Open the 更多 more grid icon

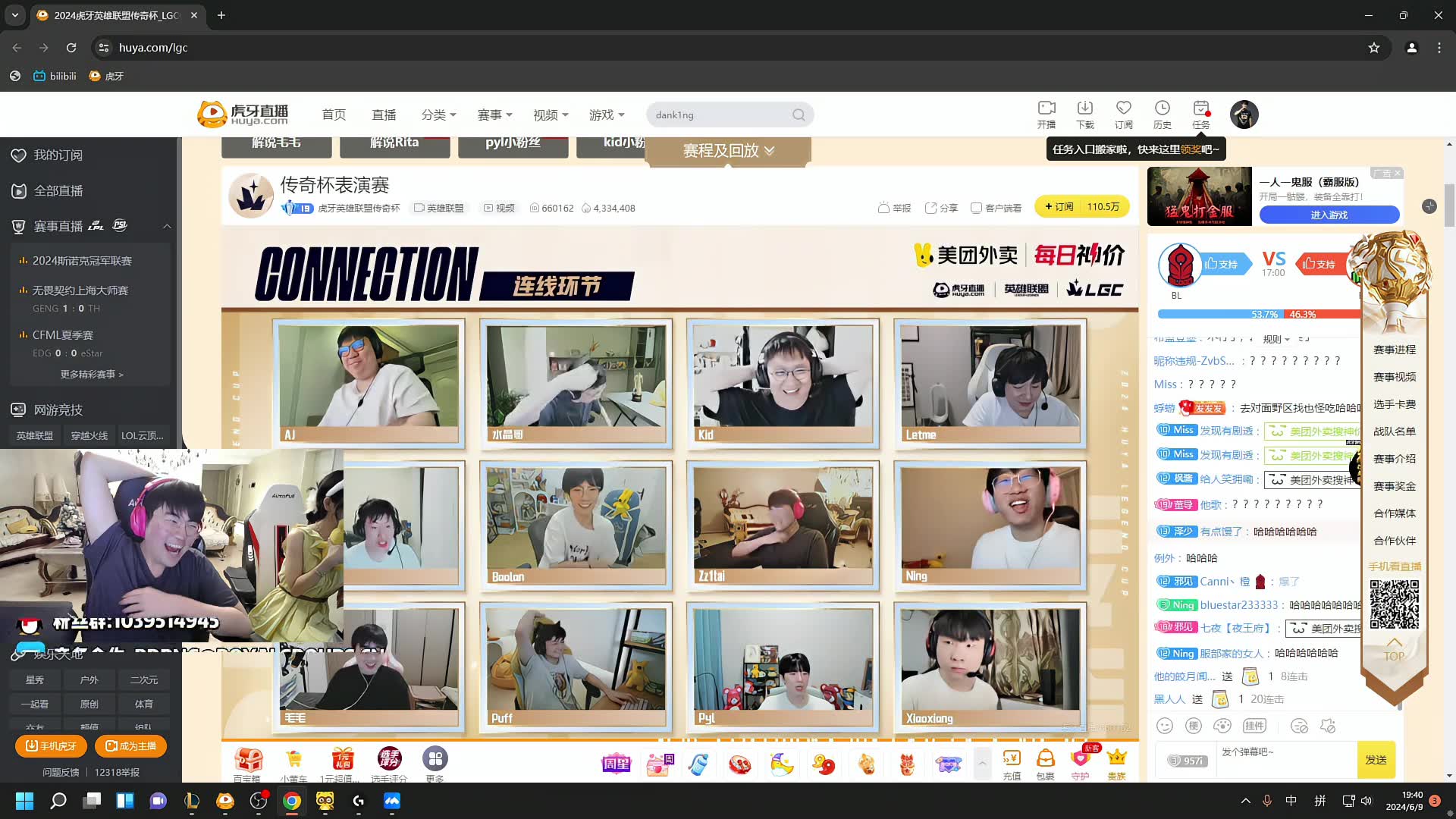[435, 764]
